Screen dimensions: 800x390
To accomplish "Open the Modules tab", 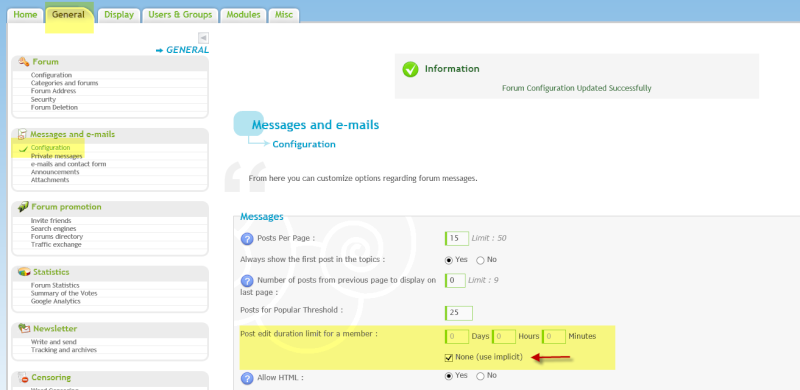I will click(243, 15).
